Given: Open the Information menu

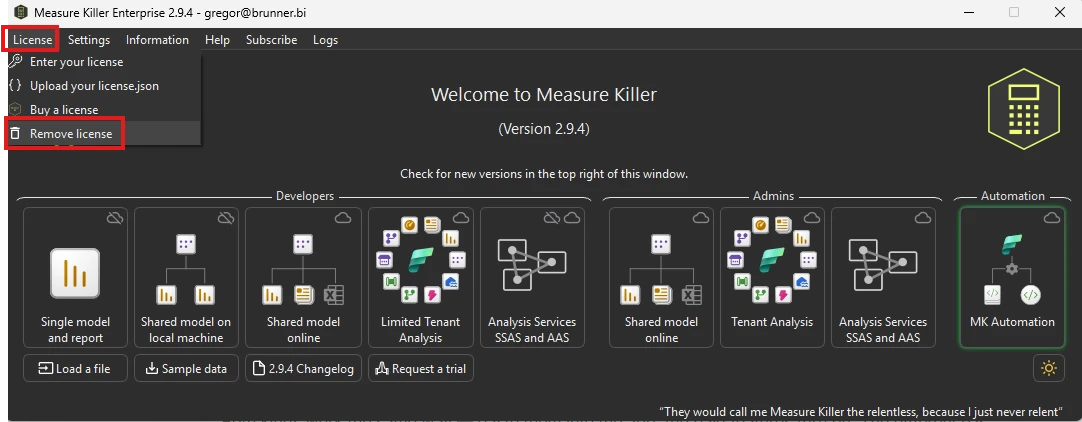Looking at the screenshot, I should coord(157,40).
